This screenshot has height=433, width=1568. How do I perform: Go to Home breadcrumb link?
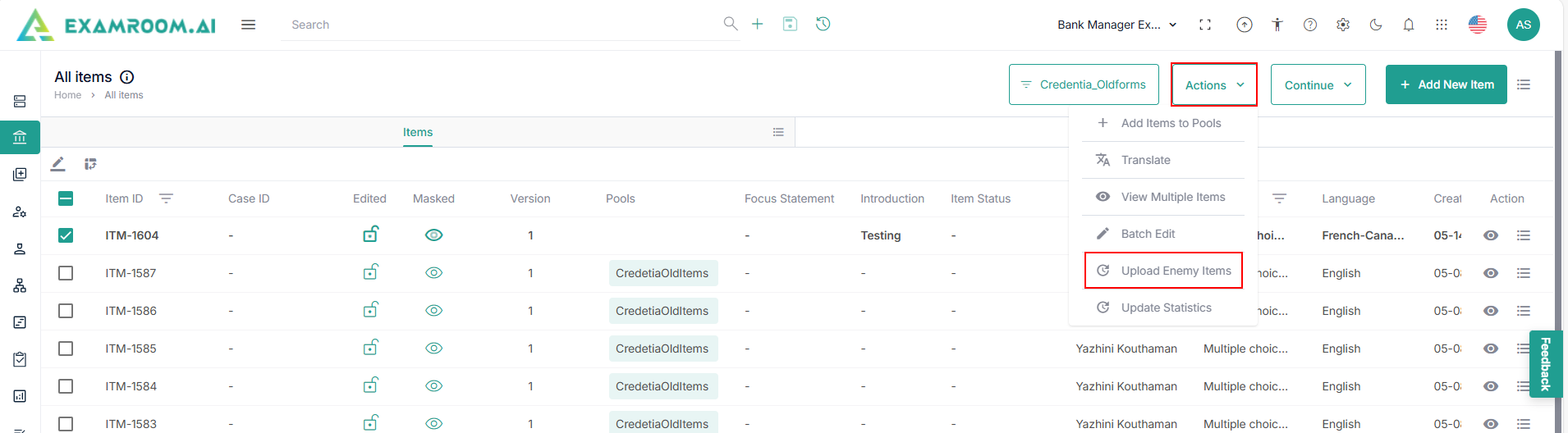(67, 95)
